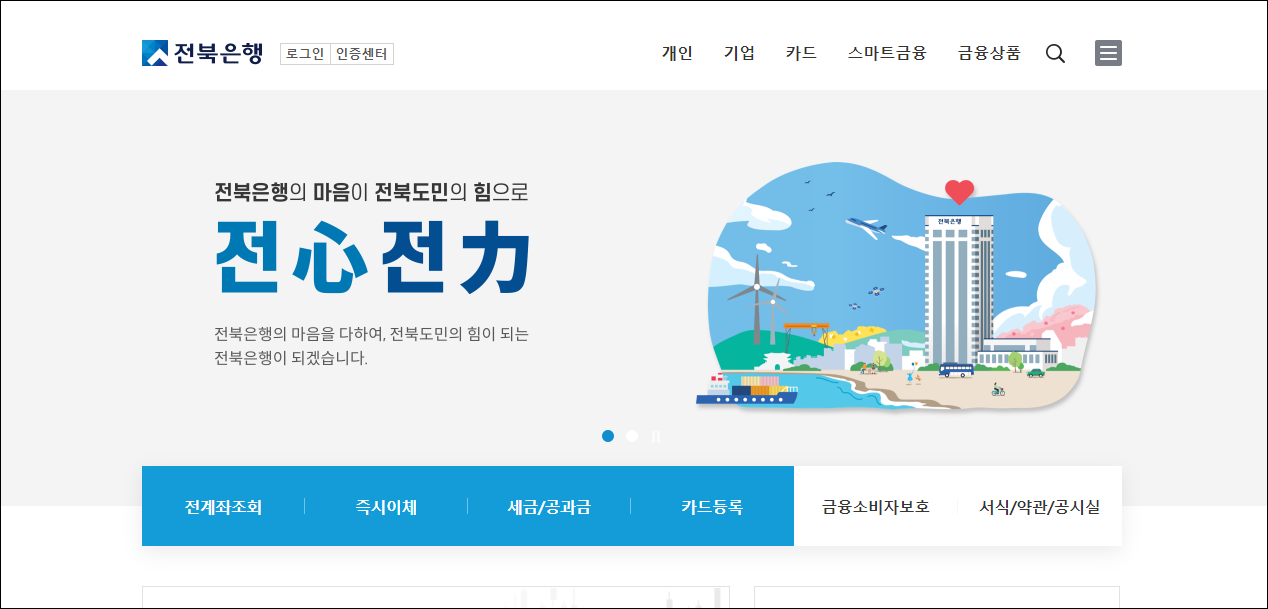Click the 인증센터 button
This screenshot has height=609, width=1268.
tap(362, 54)
